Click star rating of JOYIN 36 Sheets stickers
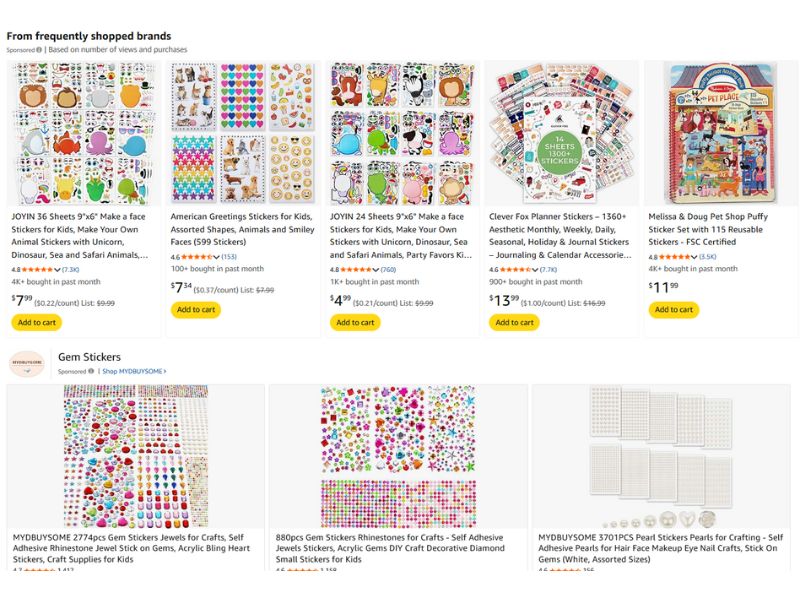The width and height of the screenshot is (800, 600). [37, 269]
